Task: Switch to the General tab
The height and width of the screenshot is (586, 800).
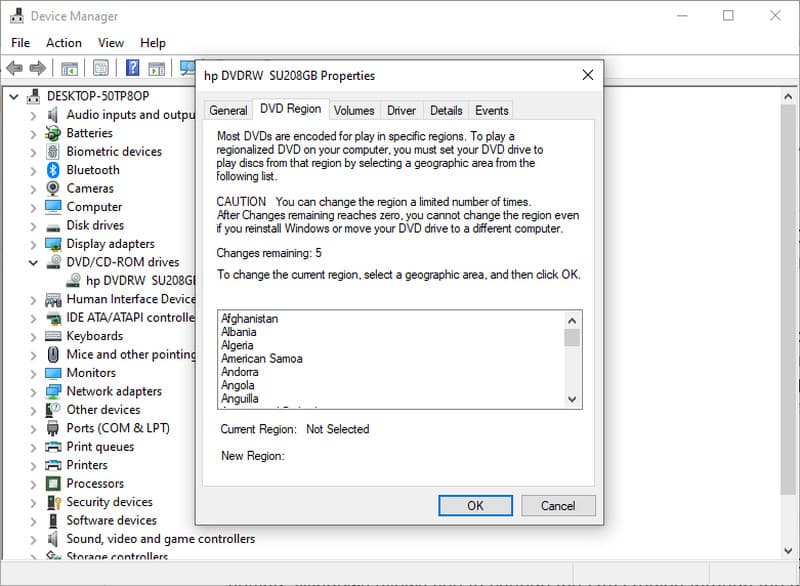Action: tap(228, 111)
